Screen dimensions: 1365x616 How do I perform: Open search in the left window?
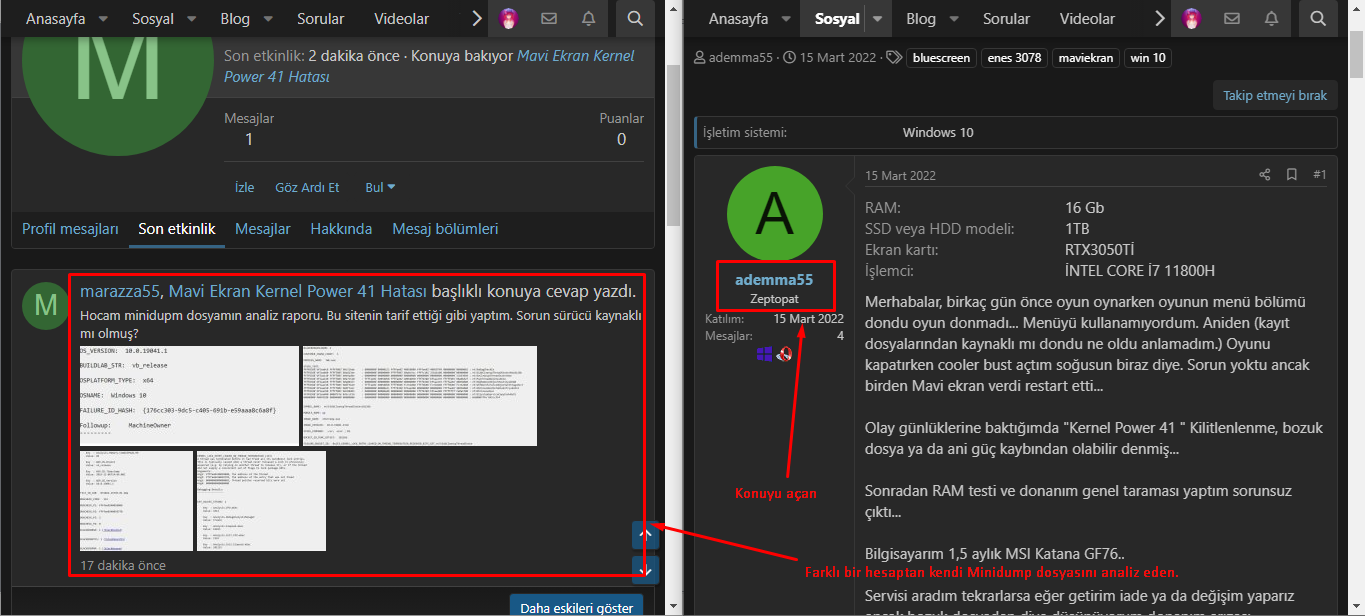(635, 18)
